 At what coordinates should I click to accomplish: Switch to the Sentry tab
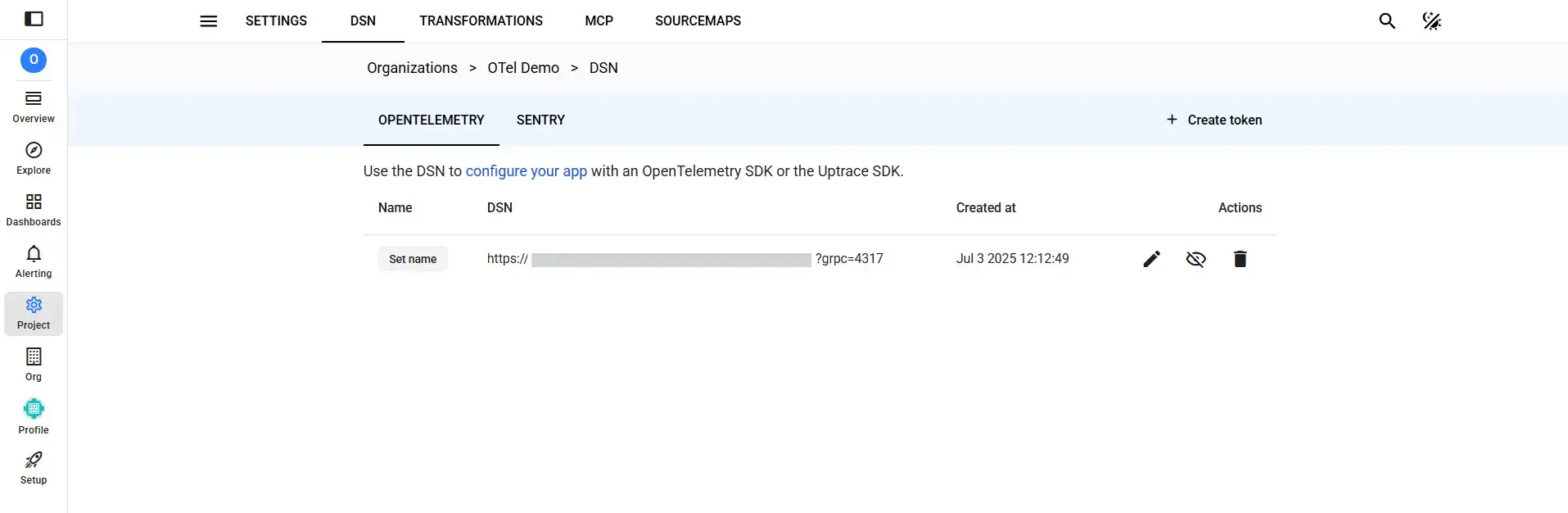[x=540, y=120]
